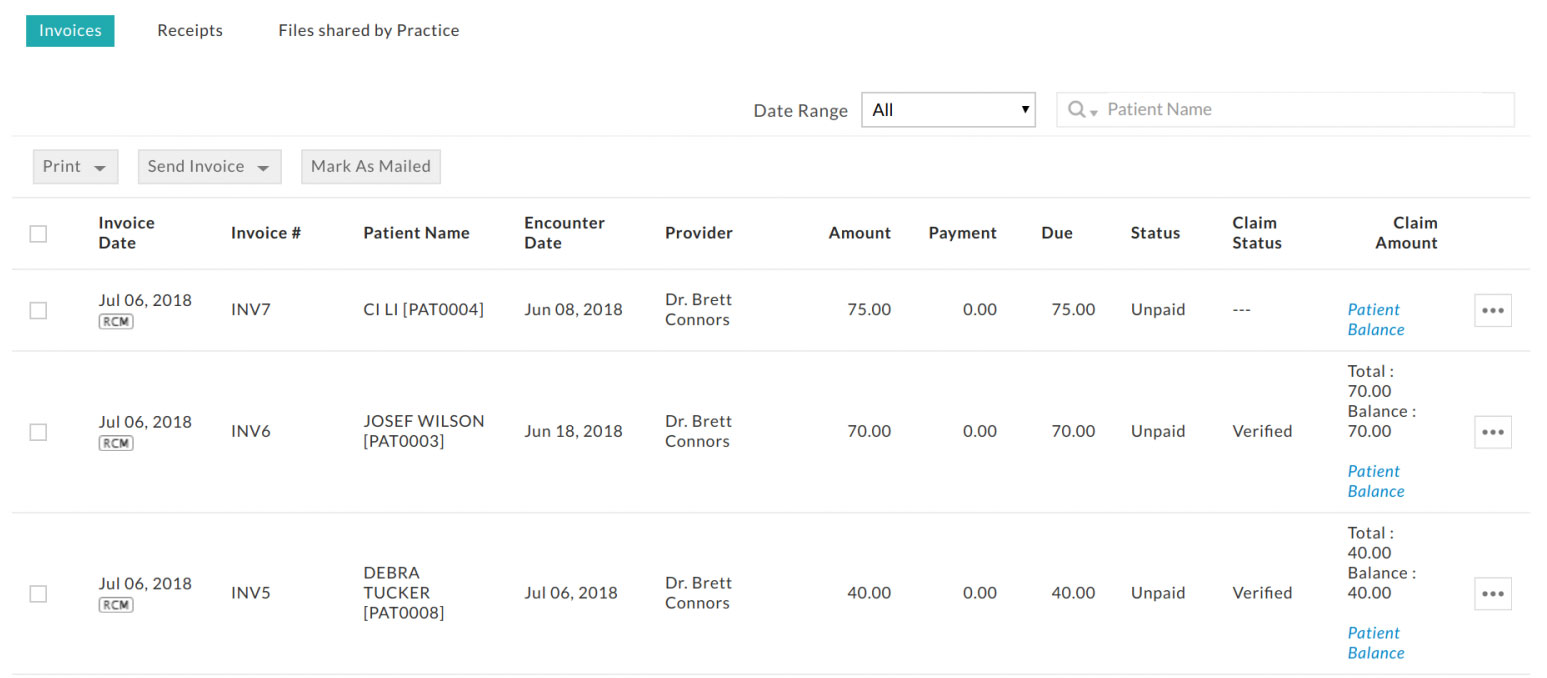Tick the checkbox for DEBRA TUCKER's invoice
This screenshot has height=678, width=1547.
(38, 593)
